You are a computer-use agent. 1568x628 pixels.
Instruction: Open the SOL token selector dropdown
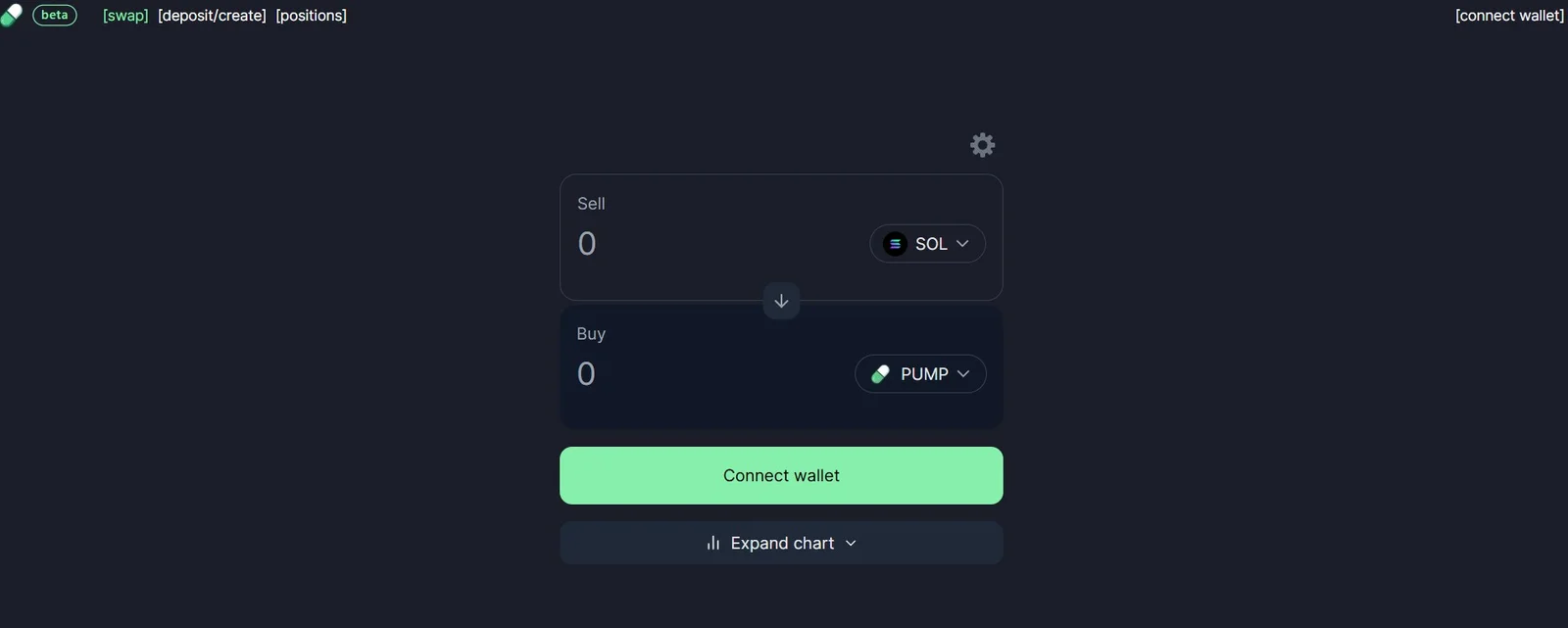click(x=927, y=244)
